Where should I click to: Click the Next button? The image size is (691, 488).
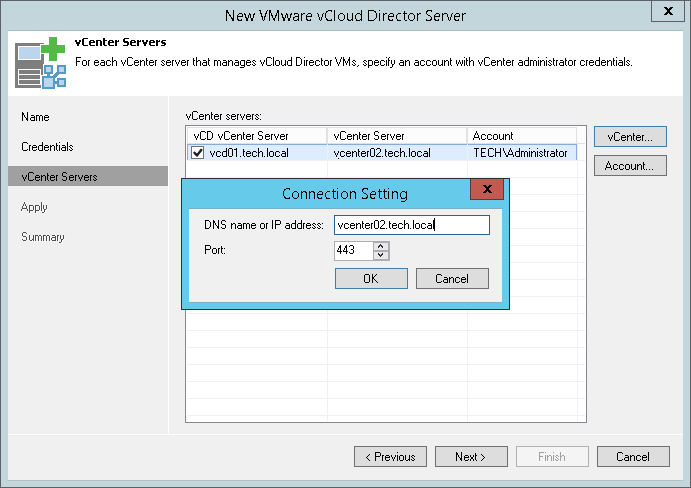470,457
